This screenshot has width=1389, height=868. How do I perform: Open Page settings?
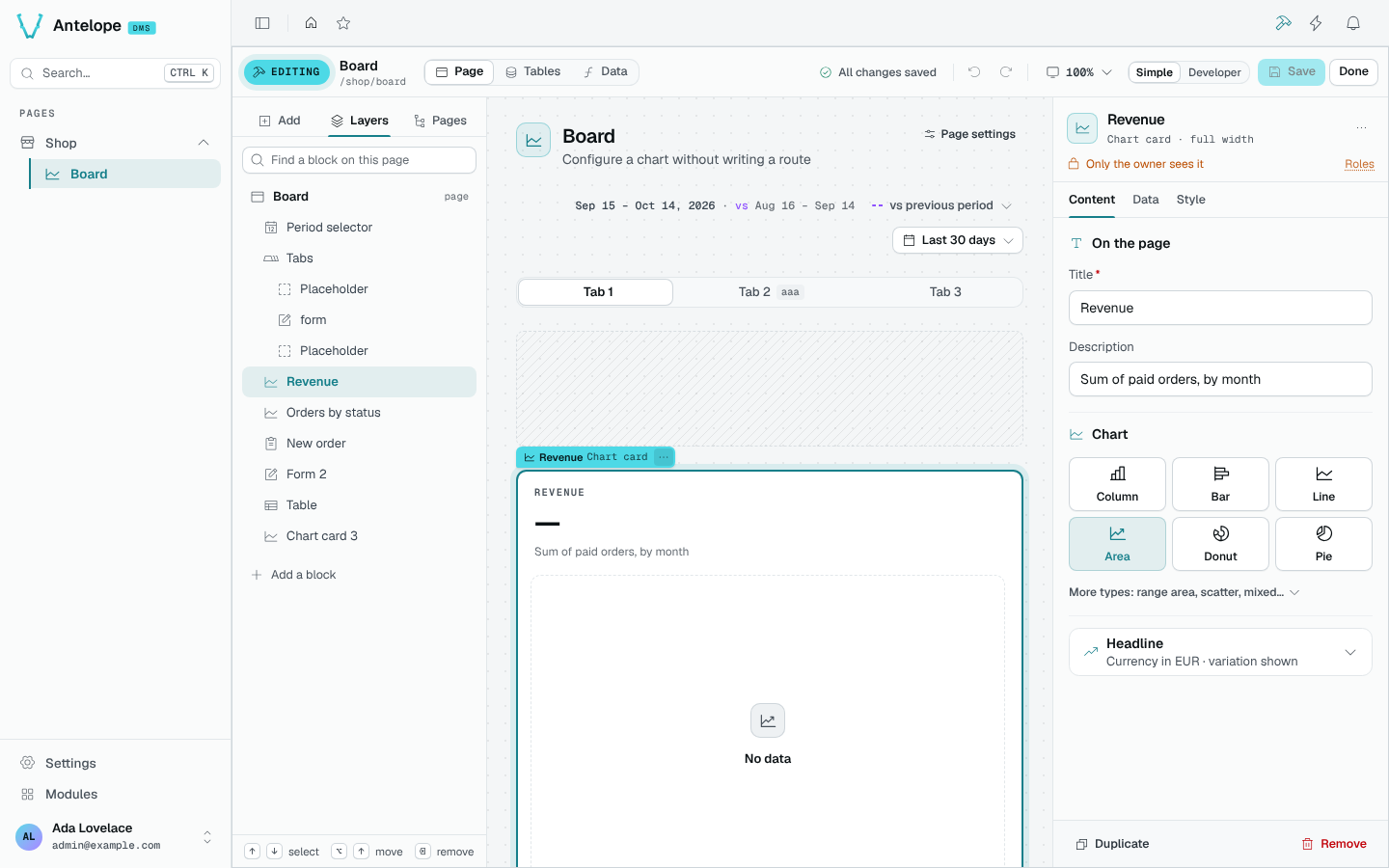(969, 134)
